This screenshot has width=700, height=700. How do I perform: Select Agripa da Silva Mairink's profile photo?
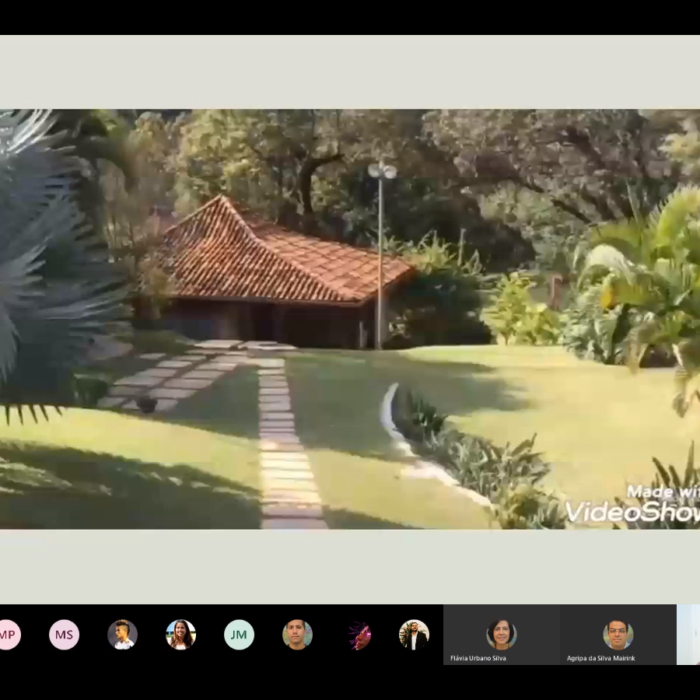(x=618, y=634)
